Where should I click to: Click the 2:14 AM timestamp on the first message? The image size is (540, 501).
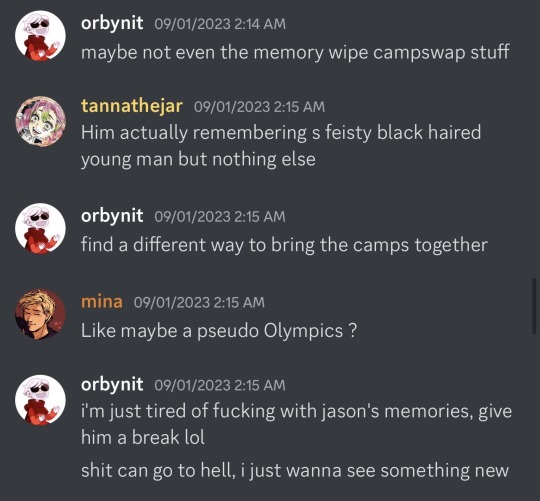click(x=220, y=24)
